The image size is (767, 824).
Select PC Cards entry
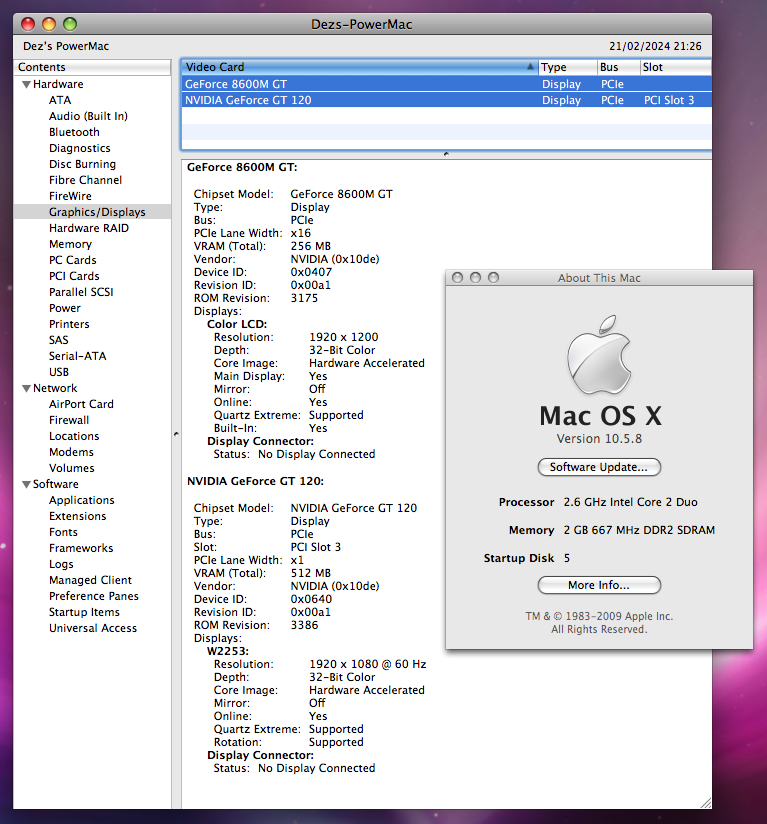click(72, 260)
